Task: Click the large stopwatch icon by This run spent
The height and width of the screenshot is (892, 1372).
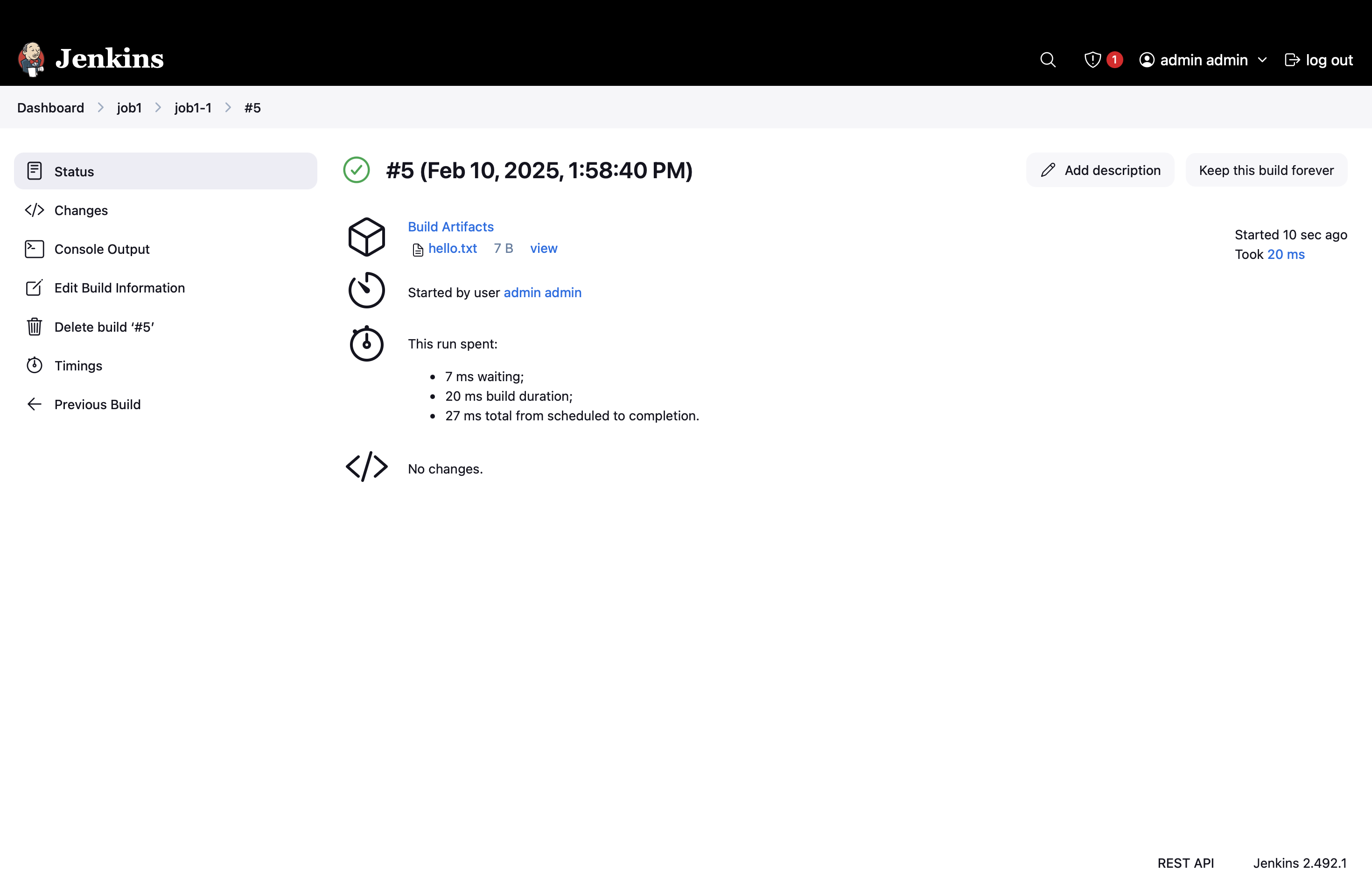Action: [367, 344]
